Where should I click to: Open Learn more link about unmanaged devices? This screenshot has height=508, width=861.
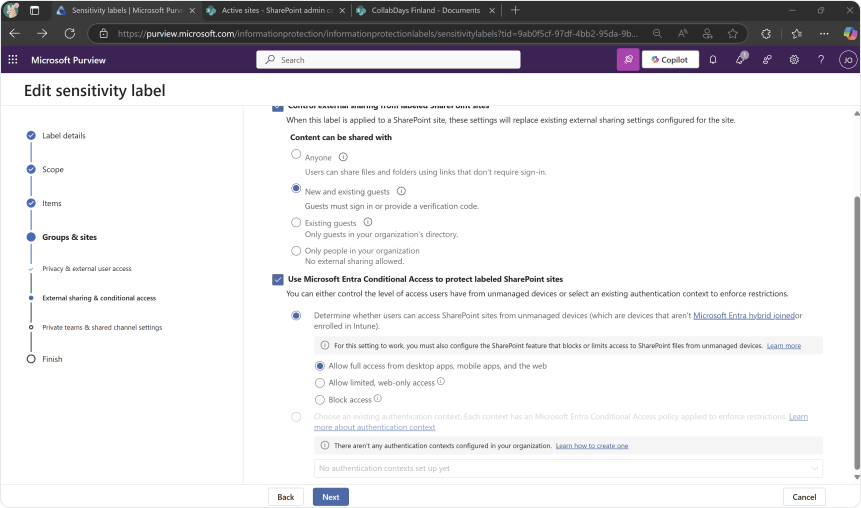pyautogui.click(x=784, y=346)
